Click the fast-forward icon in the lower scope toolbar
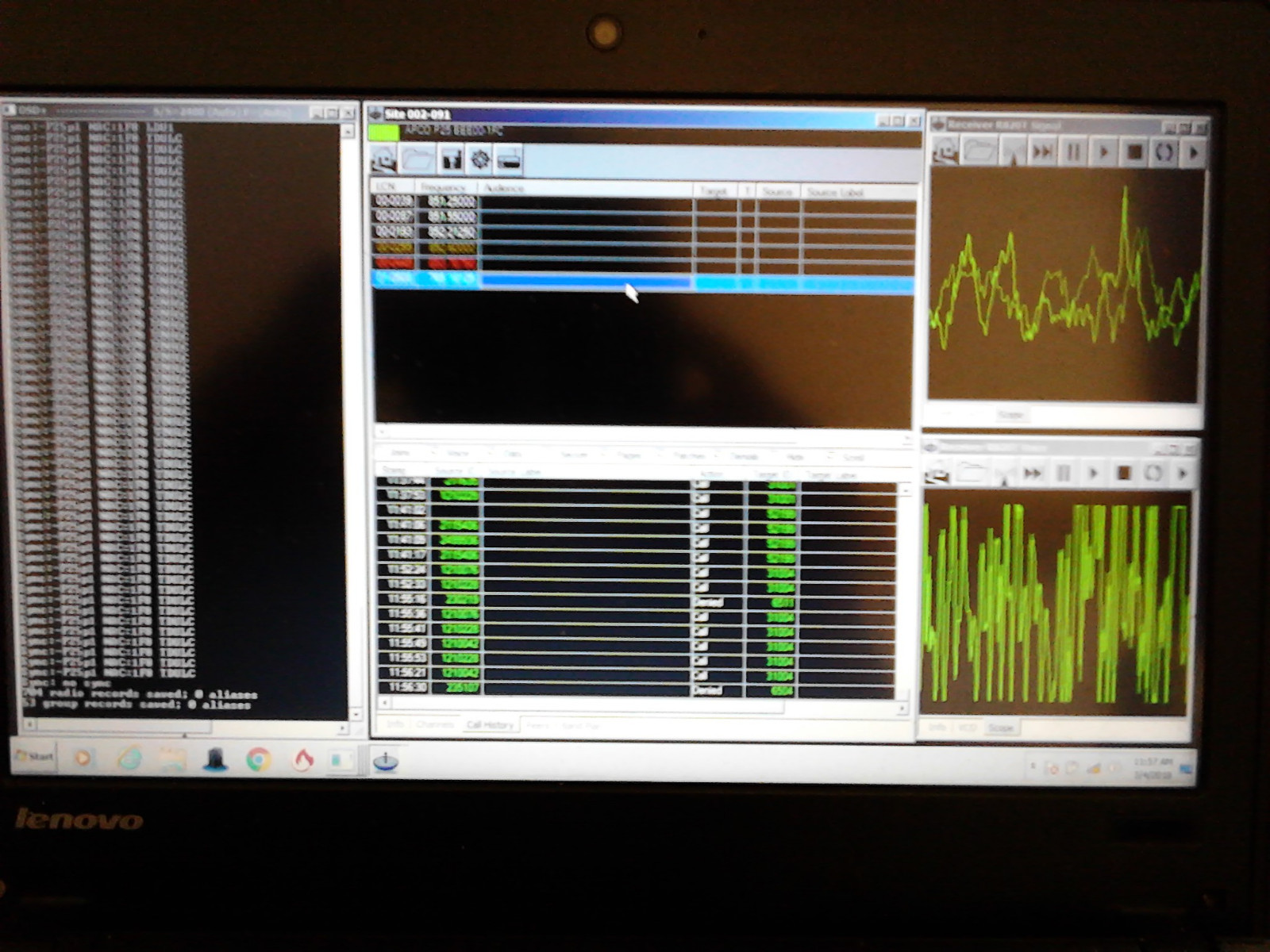The width and height of the screenshot is (1270, 952). (x=1032, y=474)
